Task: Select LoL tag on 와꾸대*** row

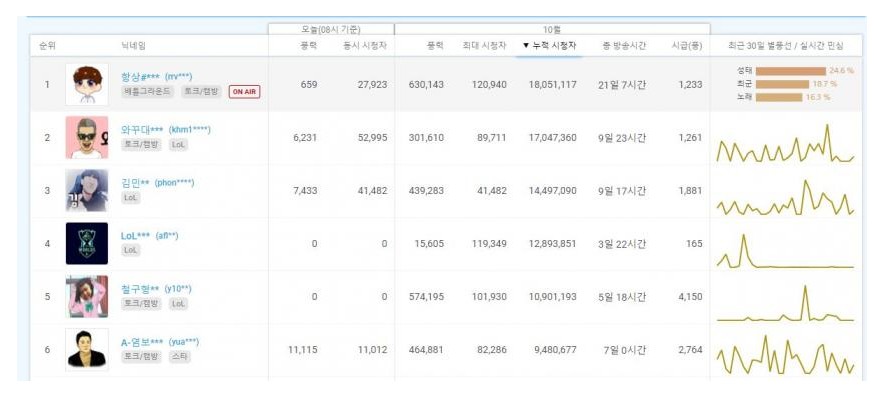Action: click(178, 144)
